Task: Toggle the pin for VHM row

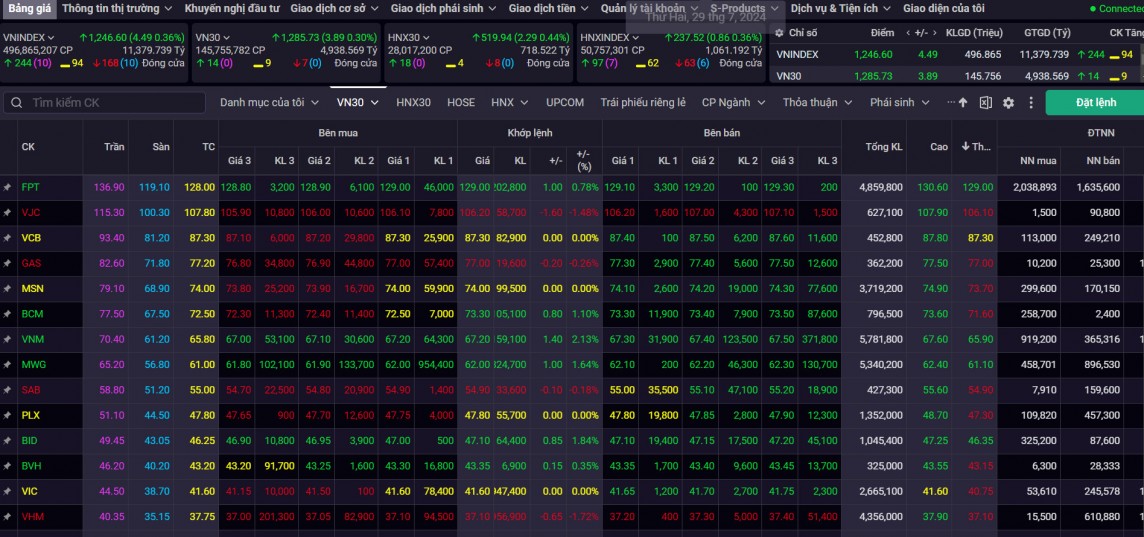Action: point(7,517)
